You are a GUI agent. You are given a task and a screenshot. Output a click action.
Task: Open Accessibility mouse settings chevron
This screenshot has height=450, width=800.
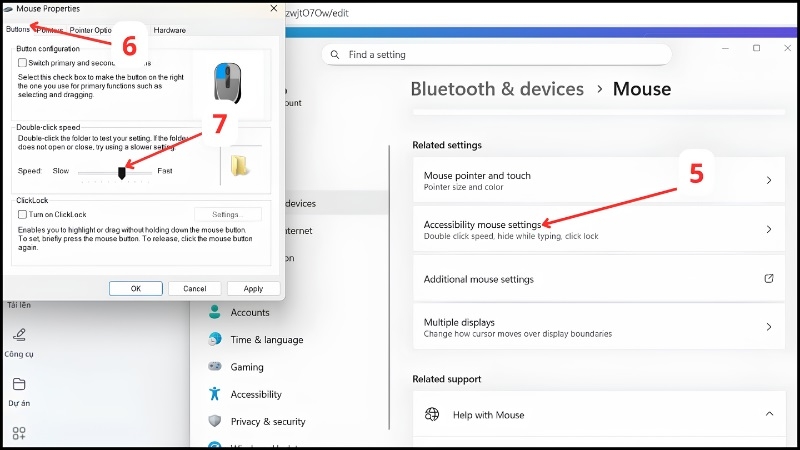tap(769, 230)
